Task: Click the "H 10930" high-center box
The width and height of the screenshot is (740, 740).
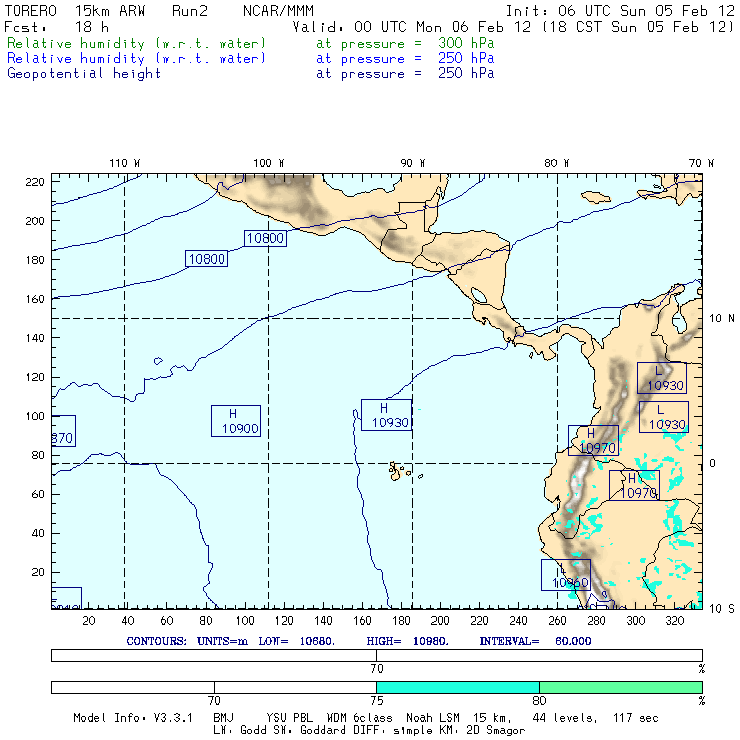Action: (386, 415)
